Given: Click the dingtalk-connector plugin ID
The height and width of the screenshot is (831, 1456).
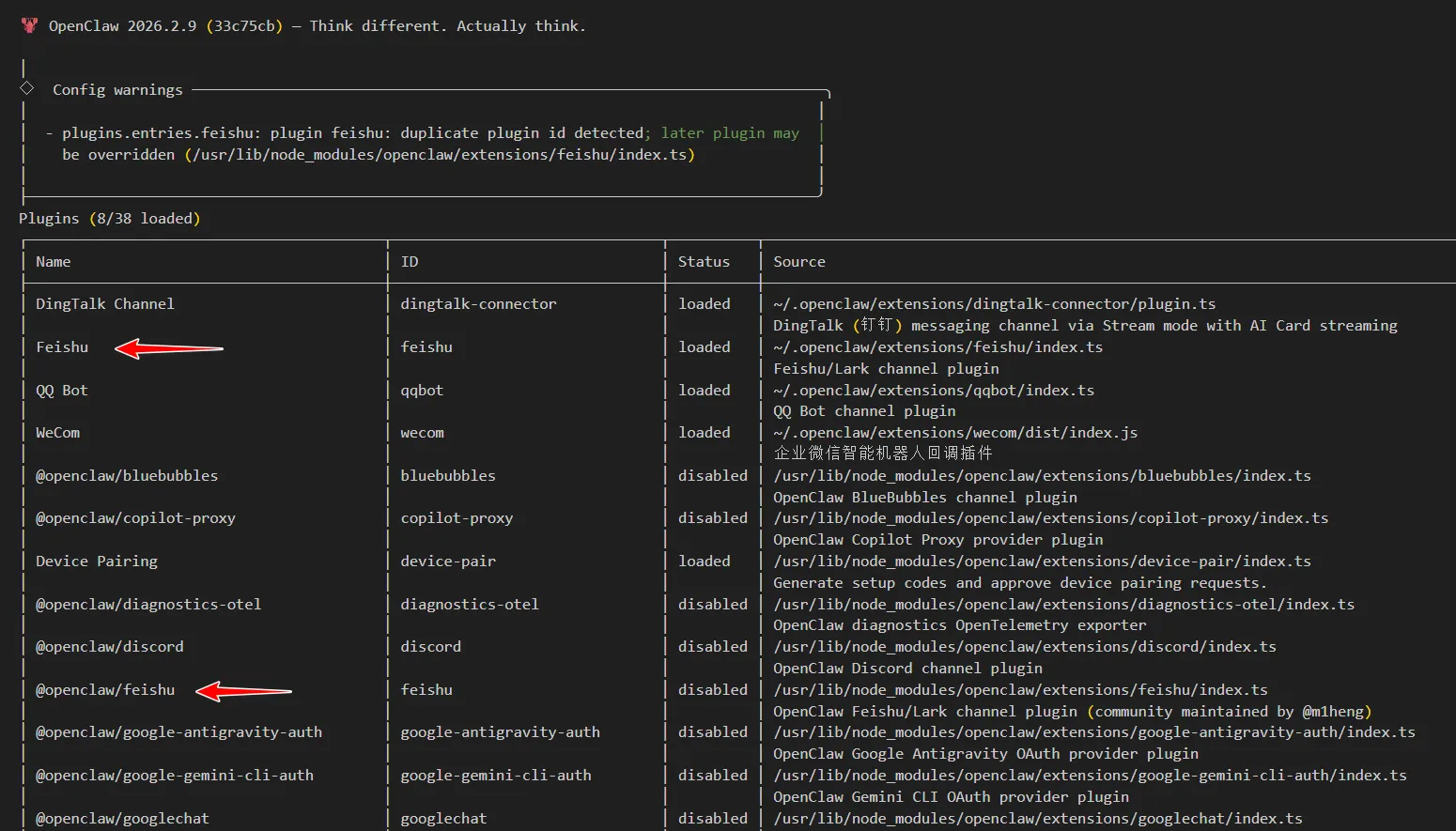Looking at the screenshot, I should pyautogui.click(x=478, y=304).
